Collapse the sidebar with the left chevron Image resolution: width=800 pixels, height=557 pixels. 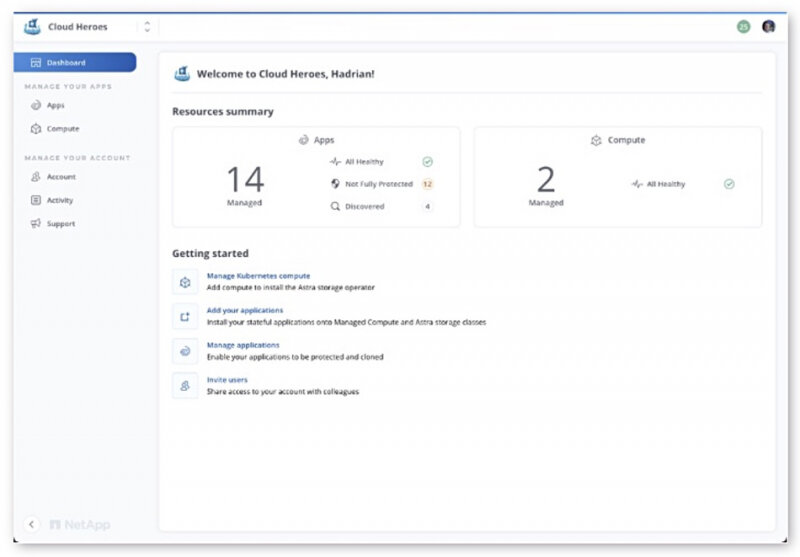coord(32,524)
